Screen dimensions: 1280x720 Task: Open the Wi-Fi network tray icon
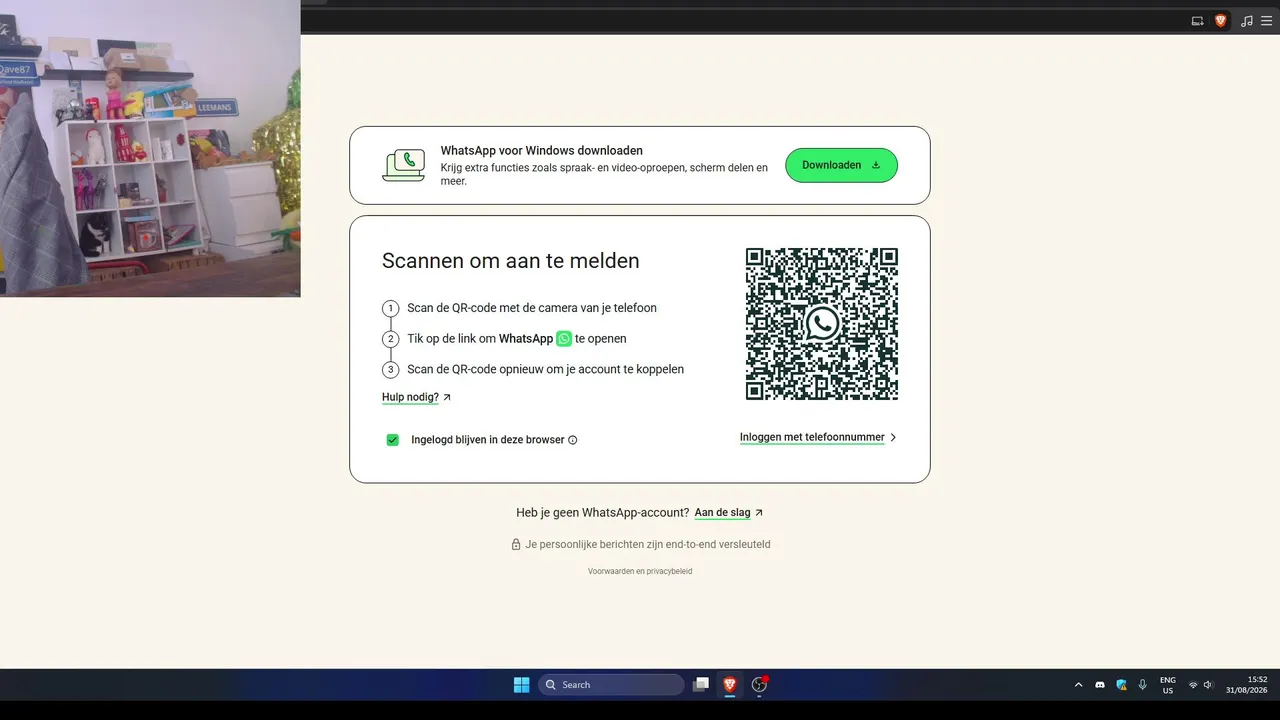pyautogui.click(x=1193, y=685)
